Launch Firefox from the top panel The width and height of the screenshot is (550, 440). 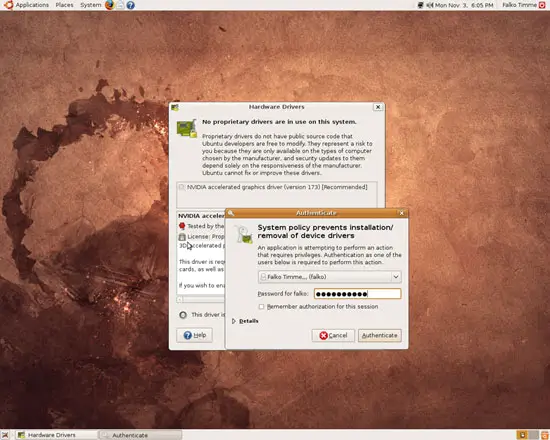click(109, 5)
